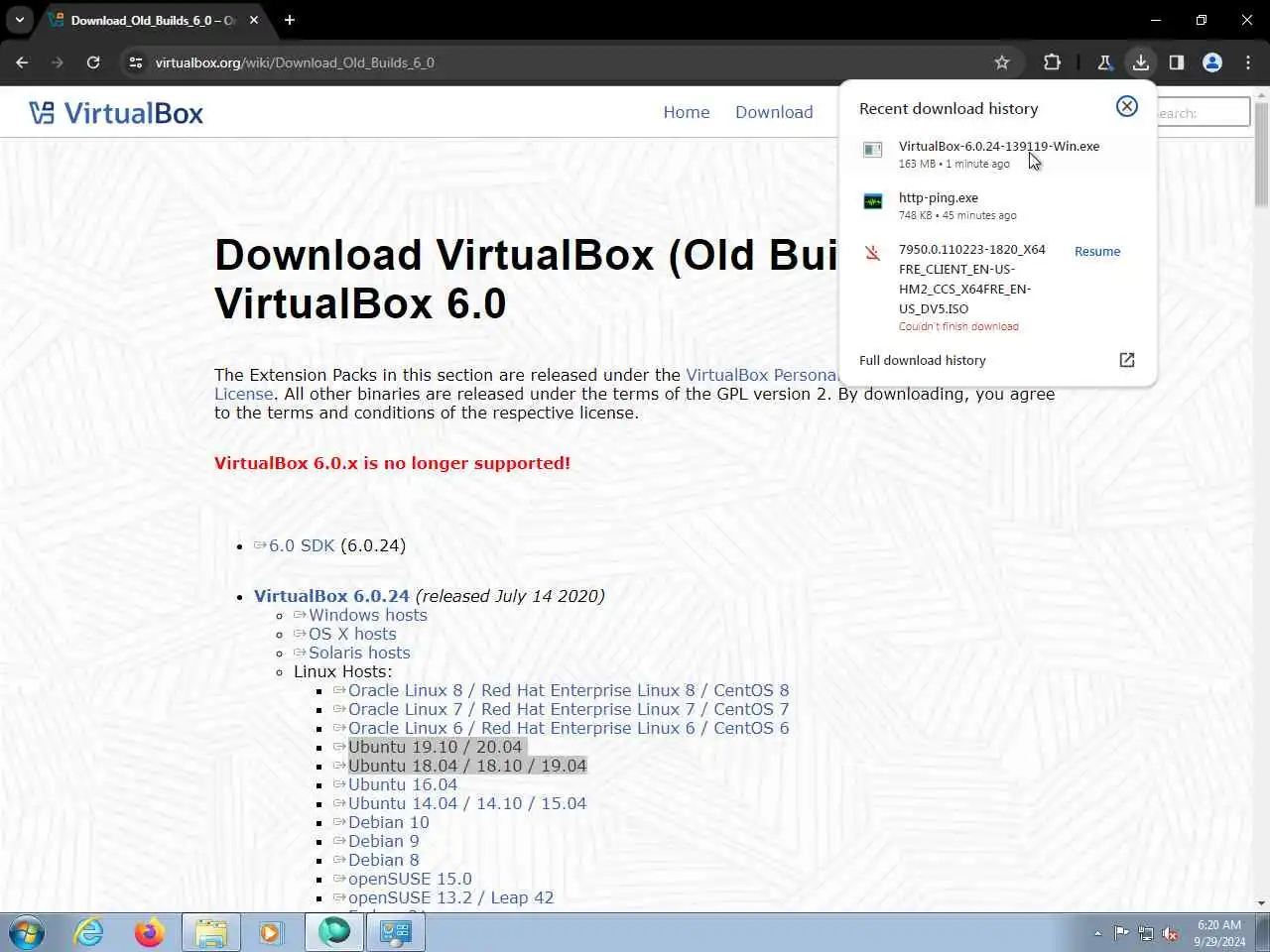Show hidden system tray icons arrow
This screenshot has width=1270, height=952.
[1097, 933]
